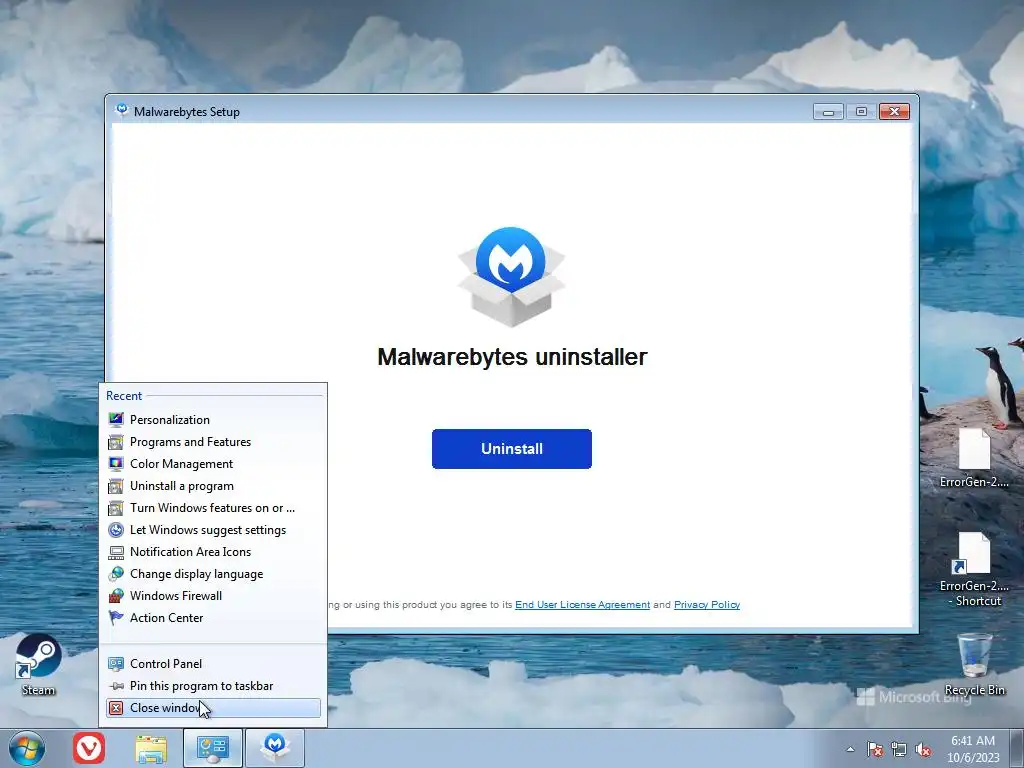The height and width of the screenshot is (768, 1024).
Task: Click Close window in the jump list
Action: [213, 708]
